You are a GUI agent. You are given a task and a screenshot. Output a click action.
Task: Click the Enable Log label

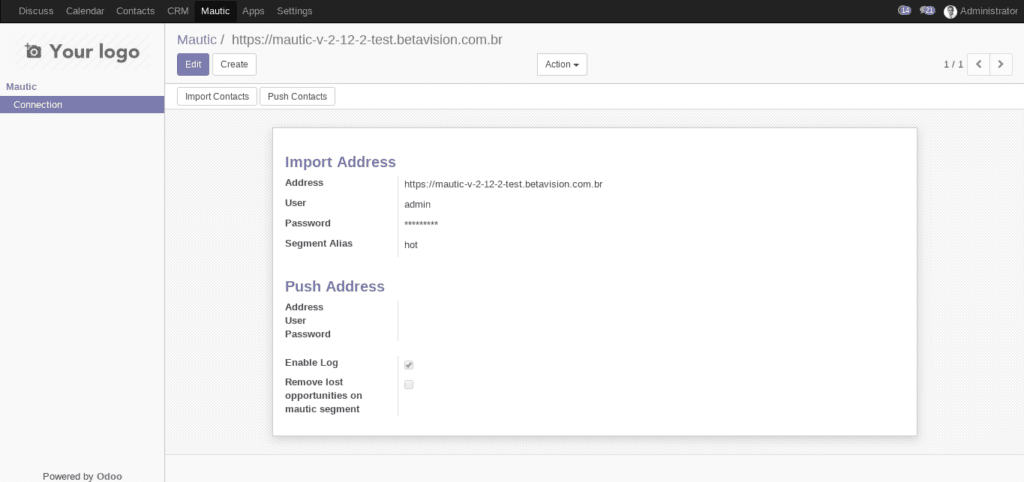click(x=312, y=362)
